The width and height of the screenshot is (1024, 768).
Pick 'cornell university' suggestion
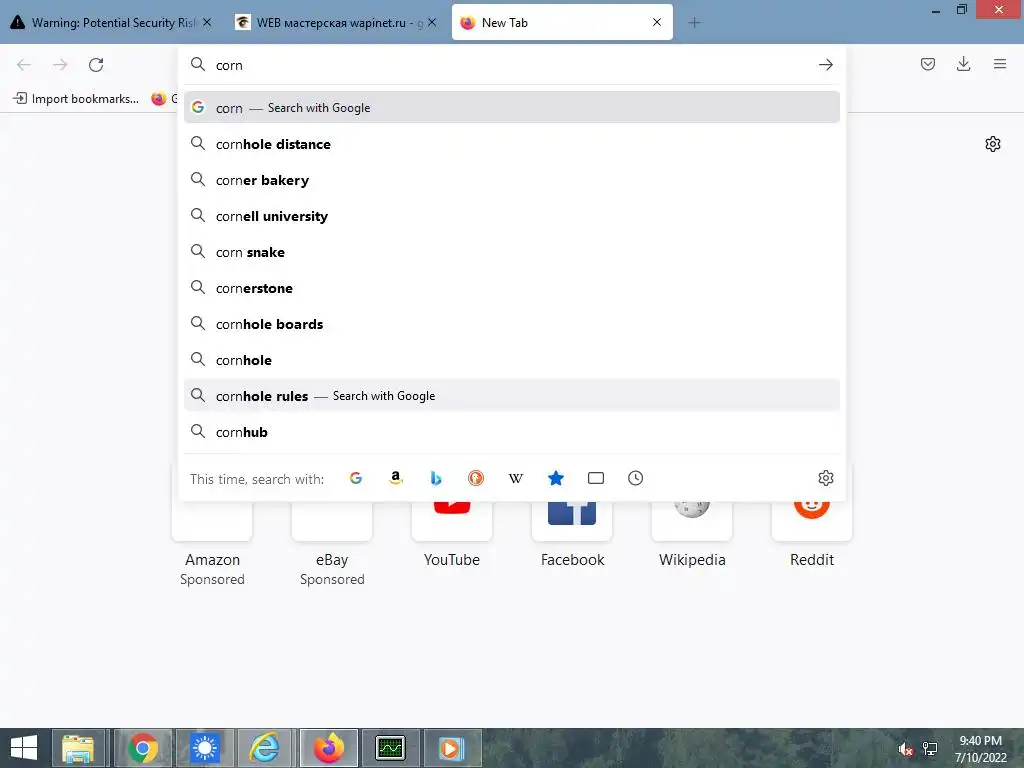tap(512, 216)
